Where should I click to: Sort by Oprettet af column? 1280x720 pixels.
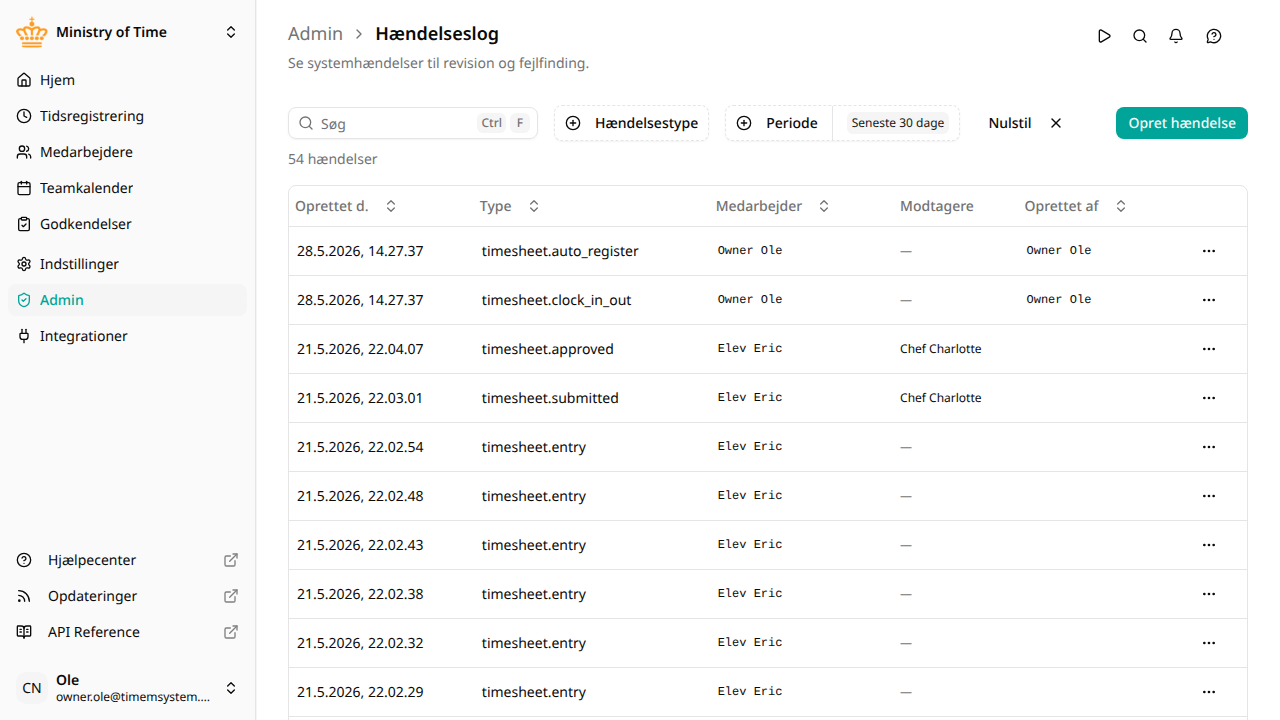point(1075,206)
